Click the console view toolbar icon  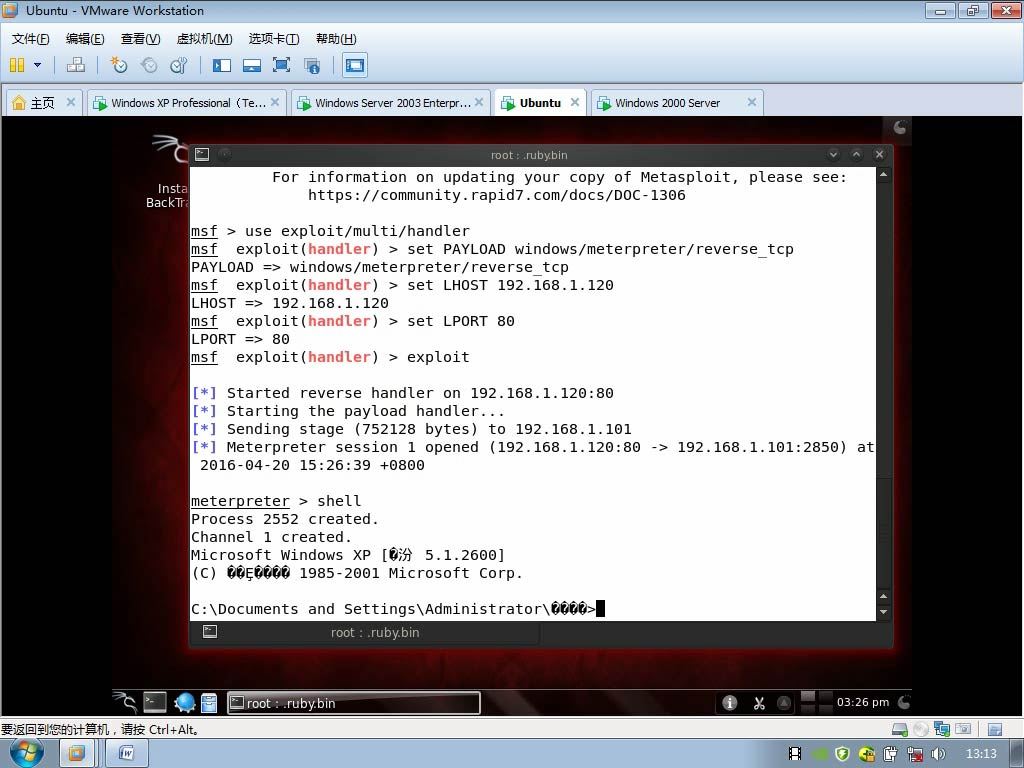(355, 65)
